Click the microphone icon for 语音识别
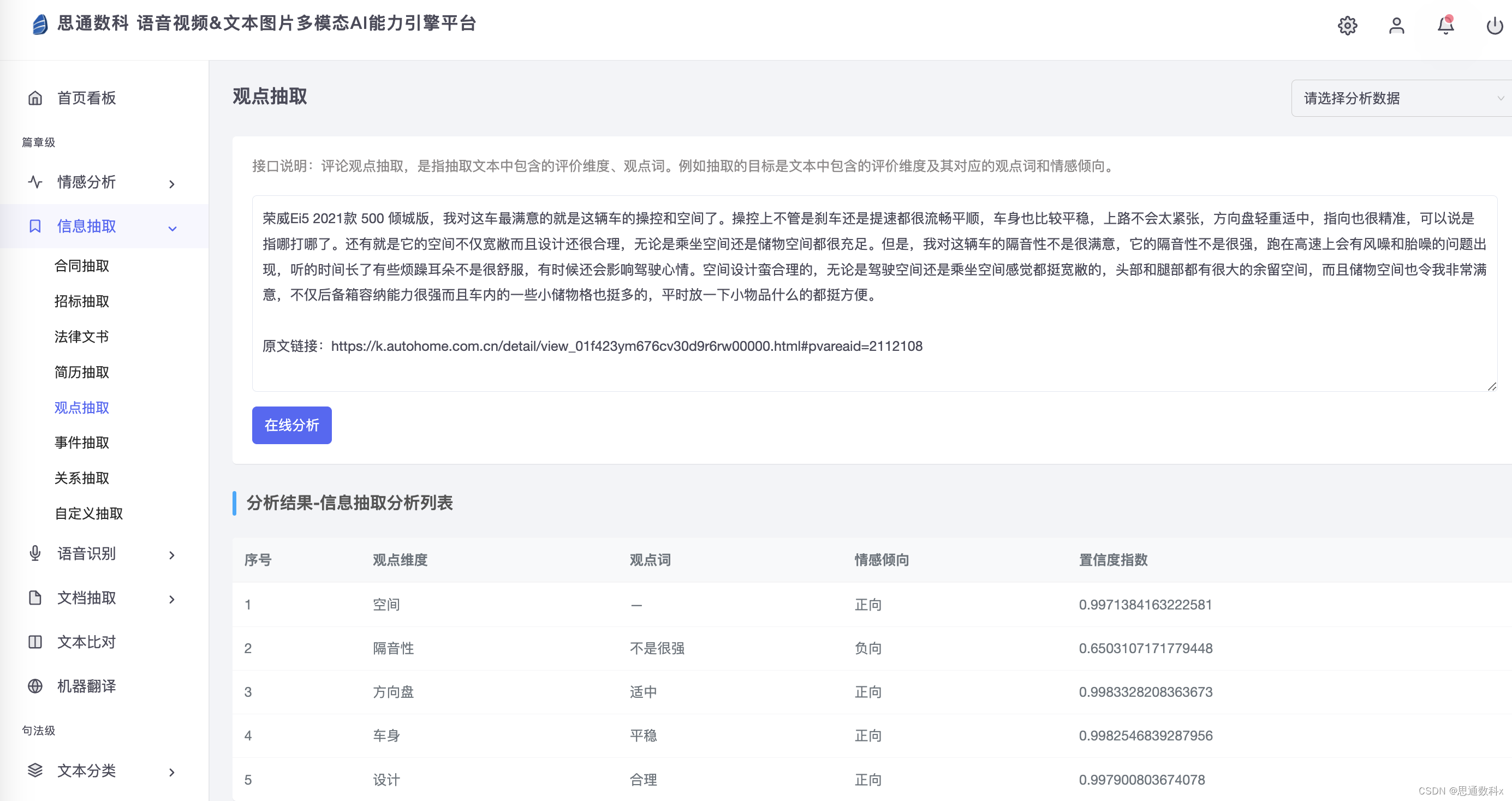1512x801 pixels. (x=35, y=553)
